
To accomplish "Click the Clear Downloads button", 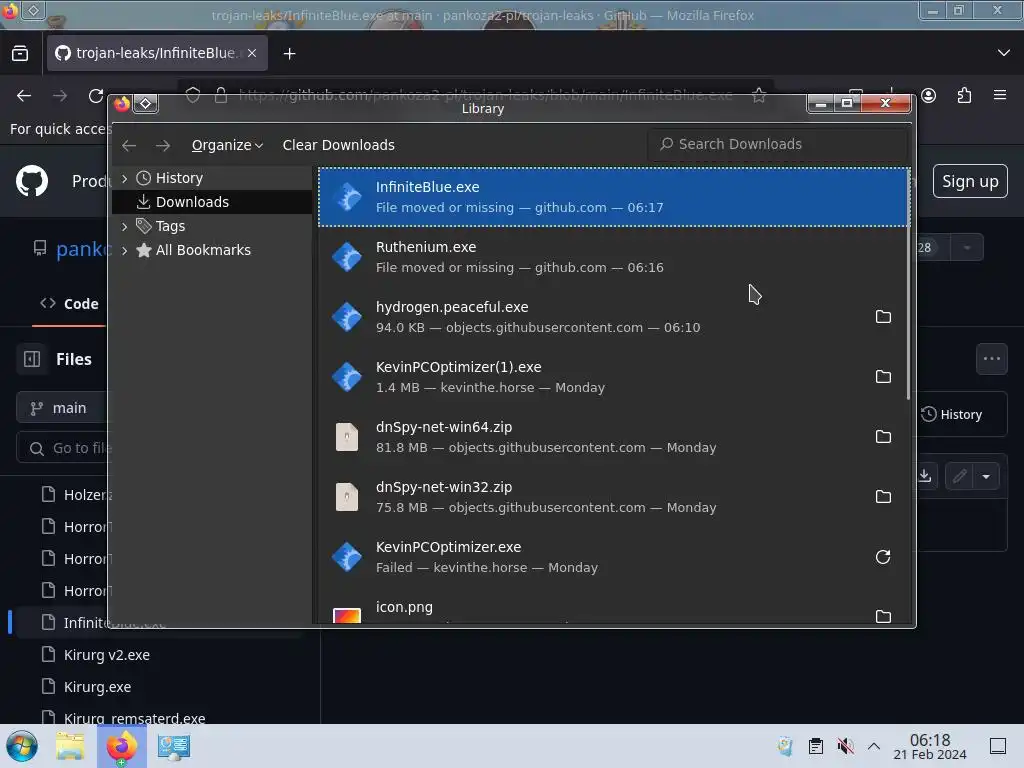I will 338,145.
